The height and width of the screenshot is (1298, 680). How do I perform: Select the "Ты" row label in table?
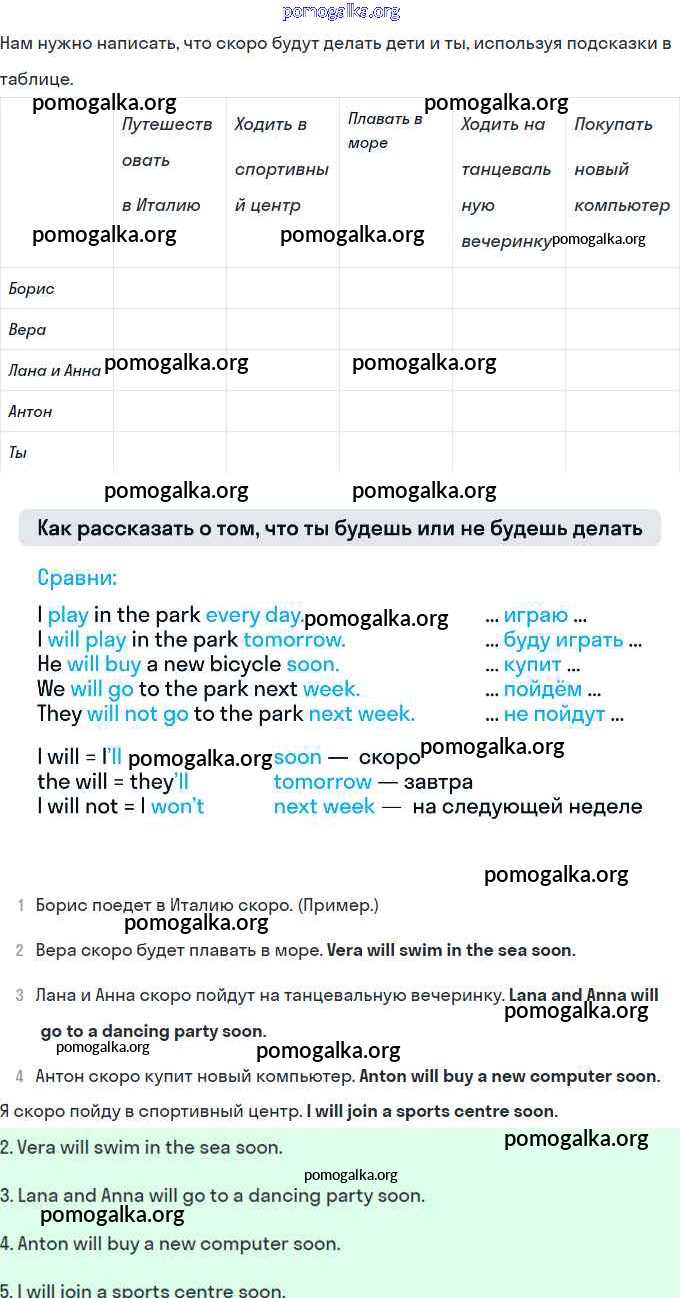[18, 453]
